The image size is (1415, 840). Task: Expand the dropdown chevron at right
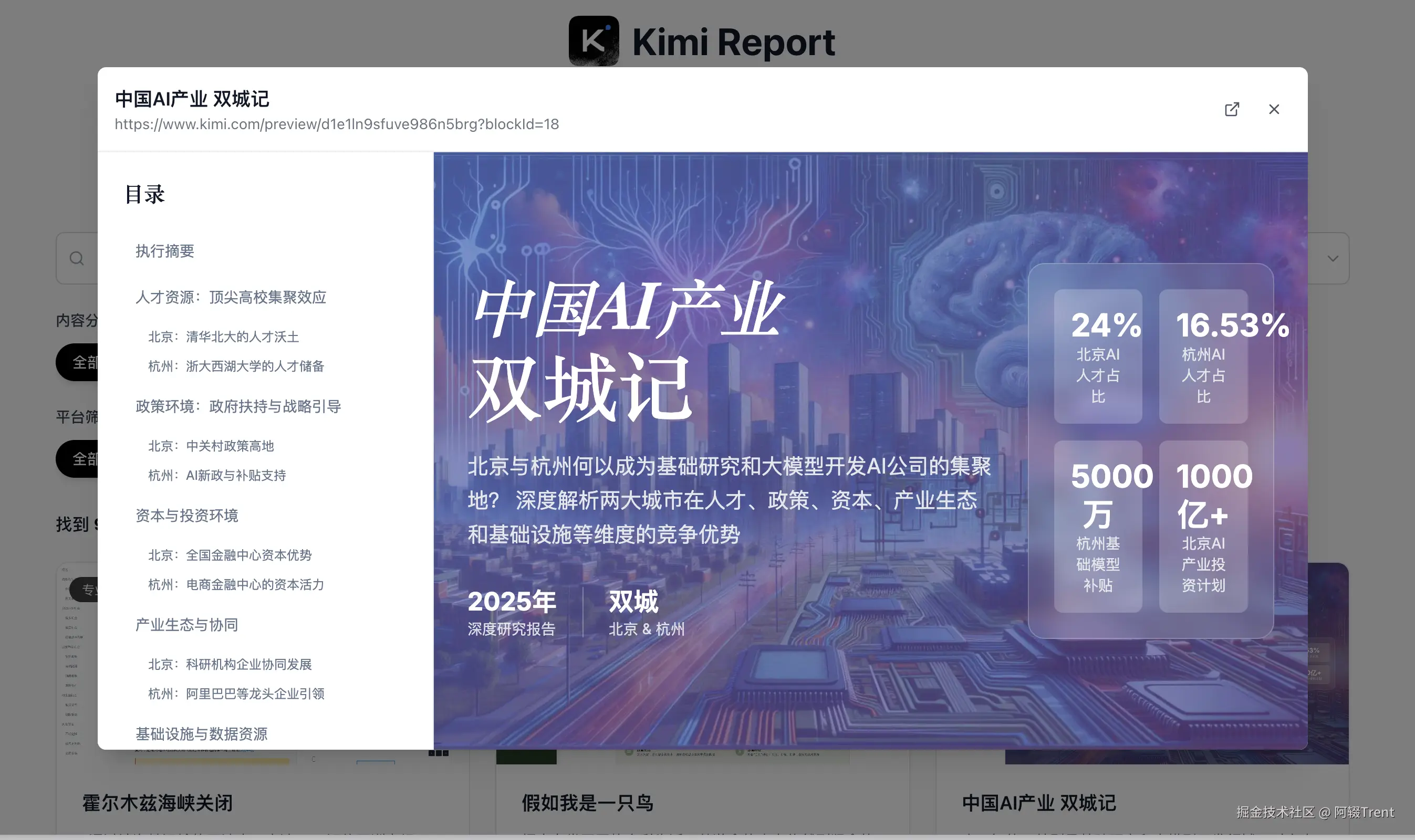(x=1333, y=259)
